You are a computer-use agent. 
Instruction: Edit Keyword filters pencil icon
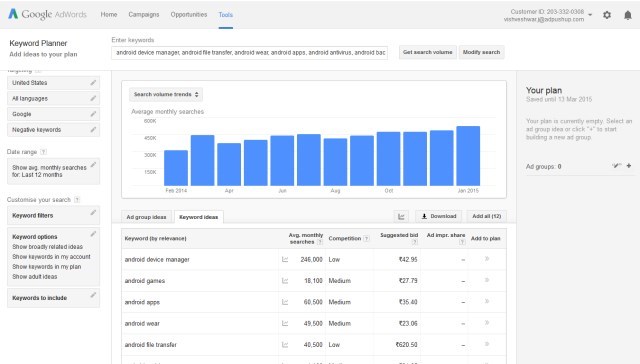(93, 212)
